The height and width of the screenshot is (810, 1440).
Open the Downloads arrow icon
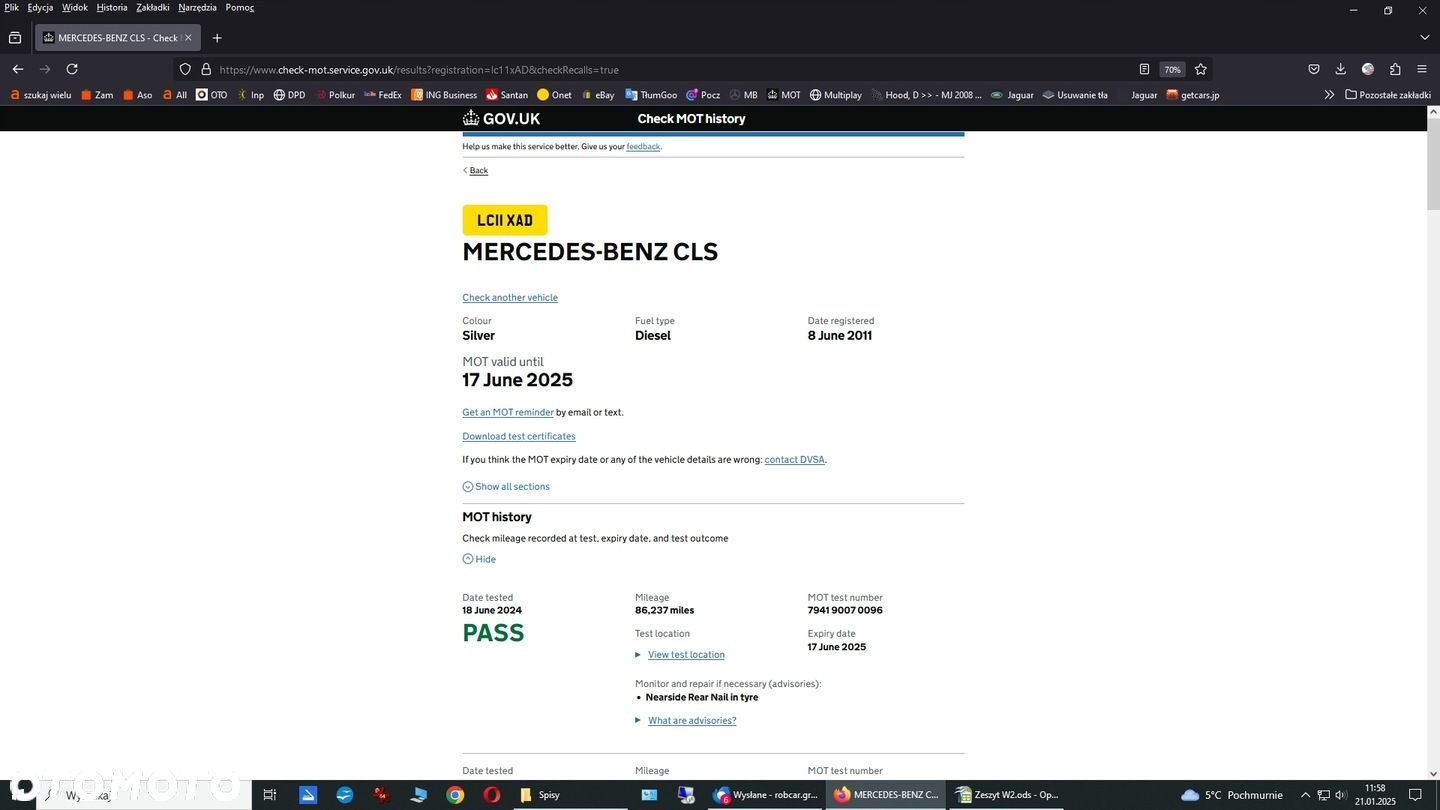1341,69
